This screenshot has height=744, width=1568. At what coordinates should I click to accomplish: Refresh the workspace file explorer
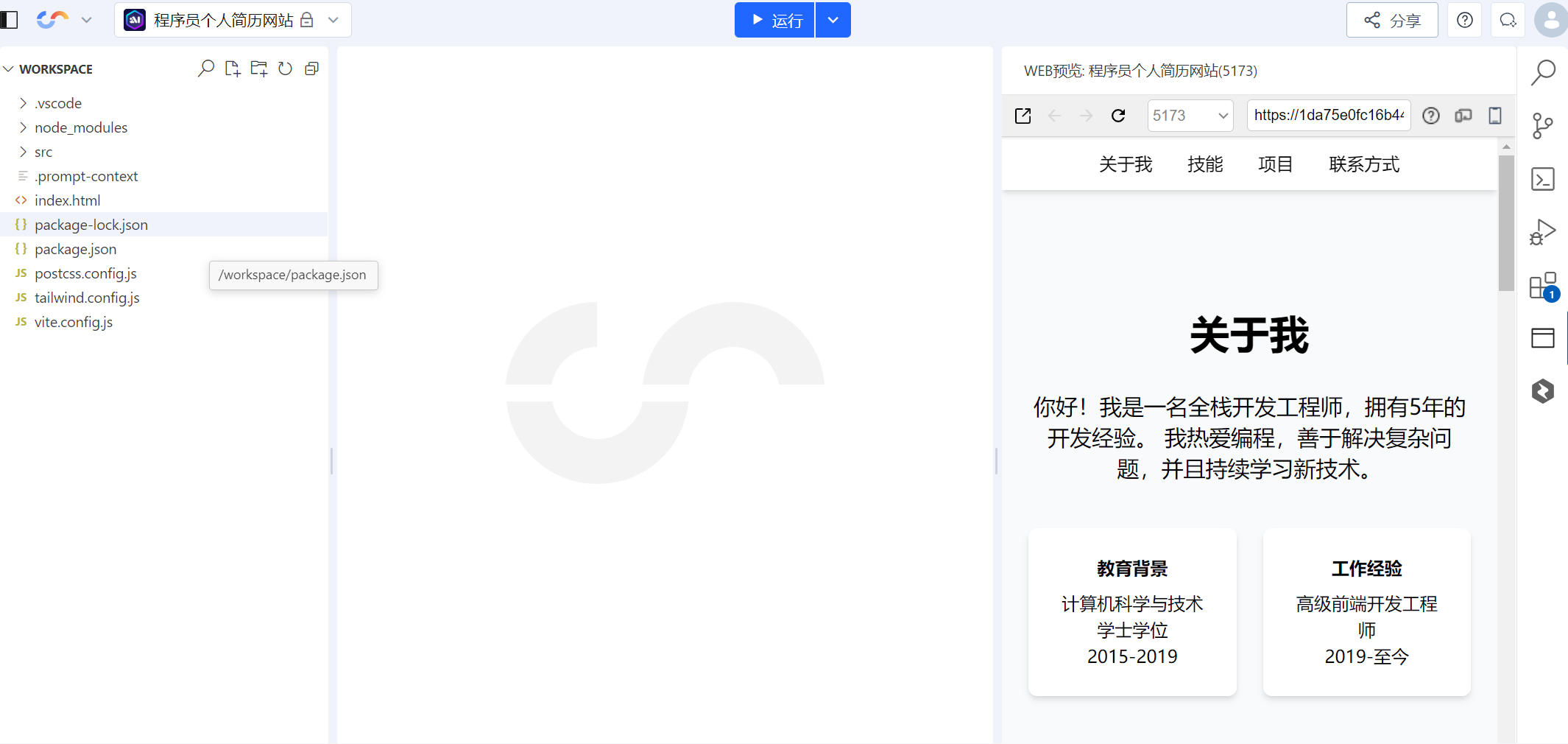[x=286, y=69]
